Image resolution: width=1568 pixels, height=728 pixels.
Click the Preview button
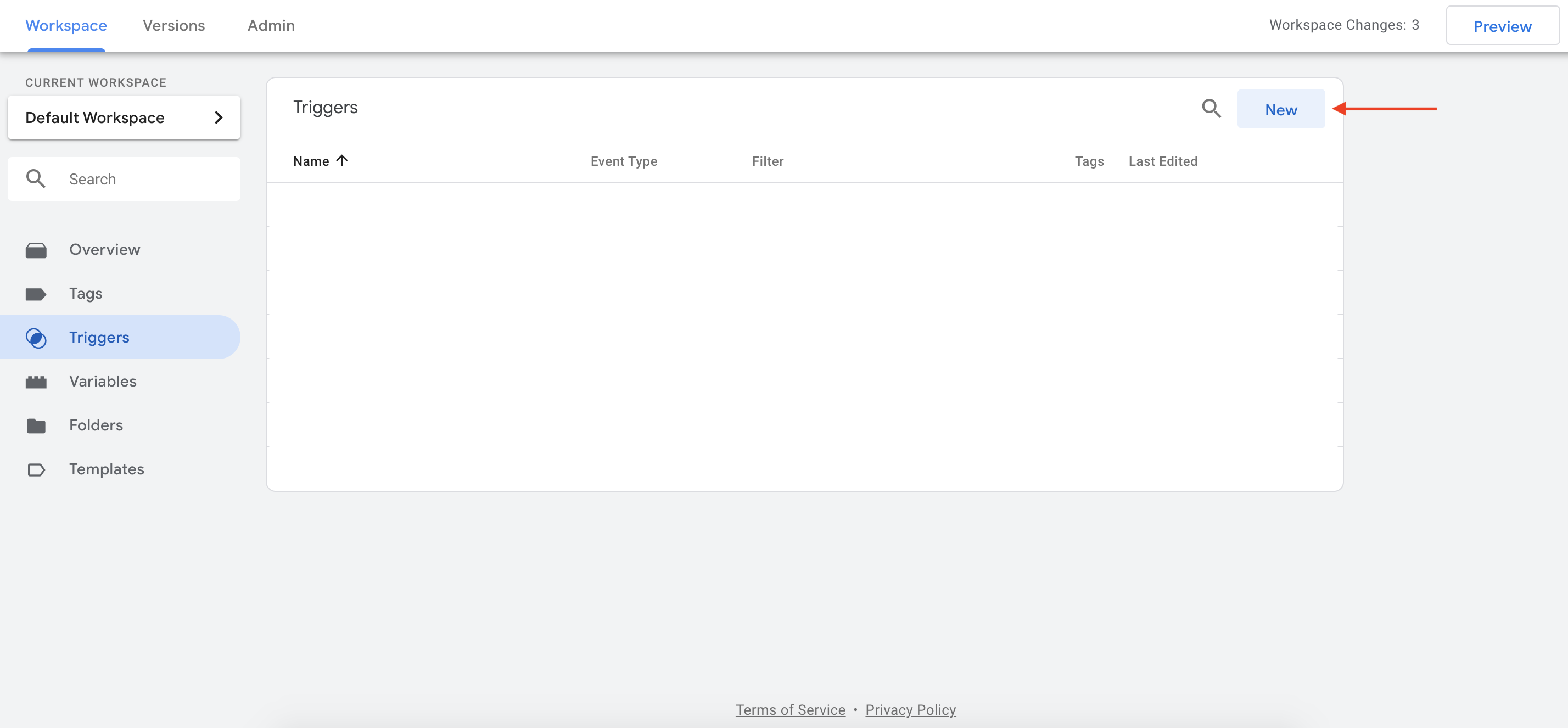point(1502,26)
